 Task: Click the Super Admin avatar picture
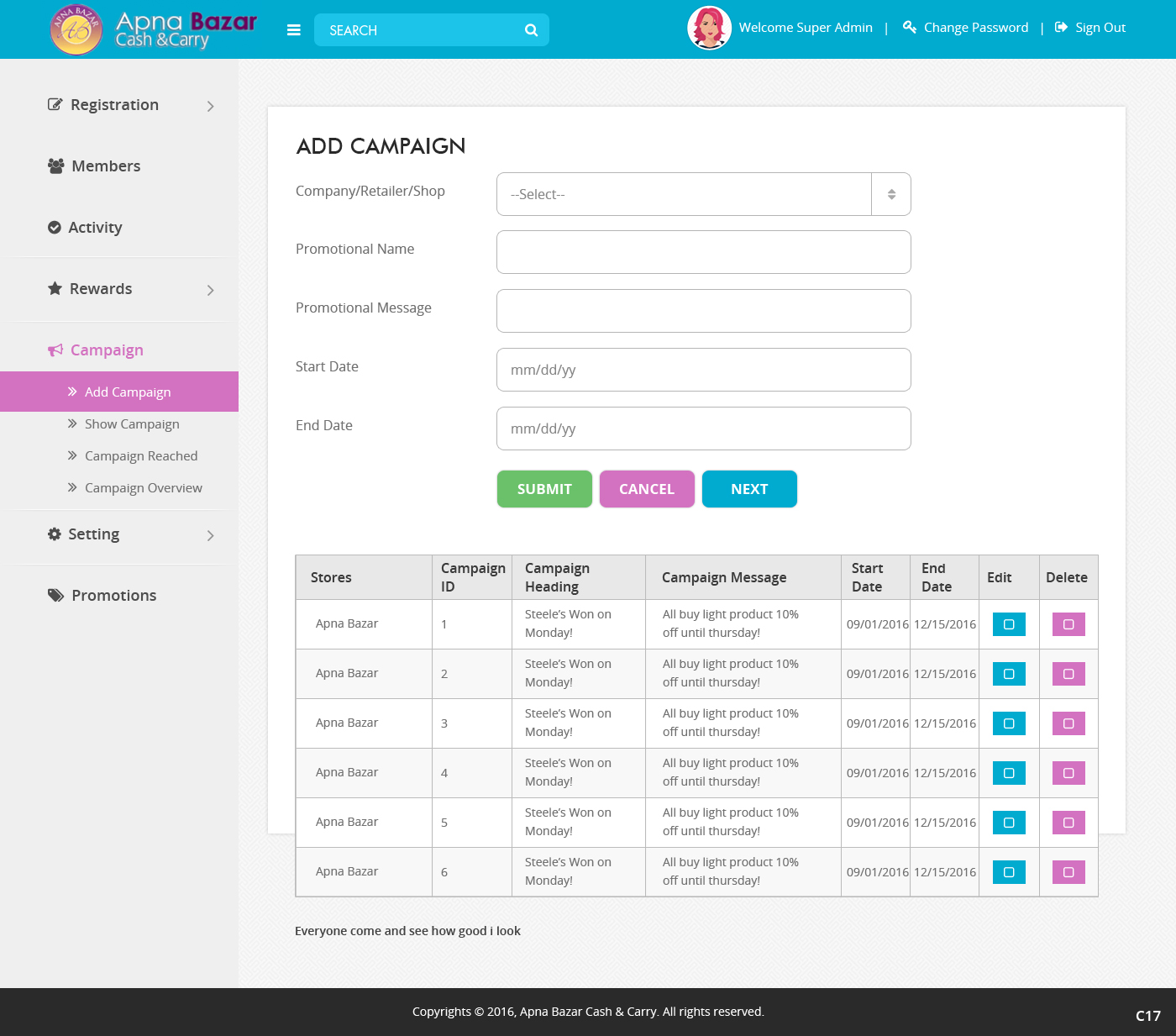coord(709,28)
